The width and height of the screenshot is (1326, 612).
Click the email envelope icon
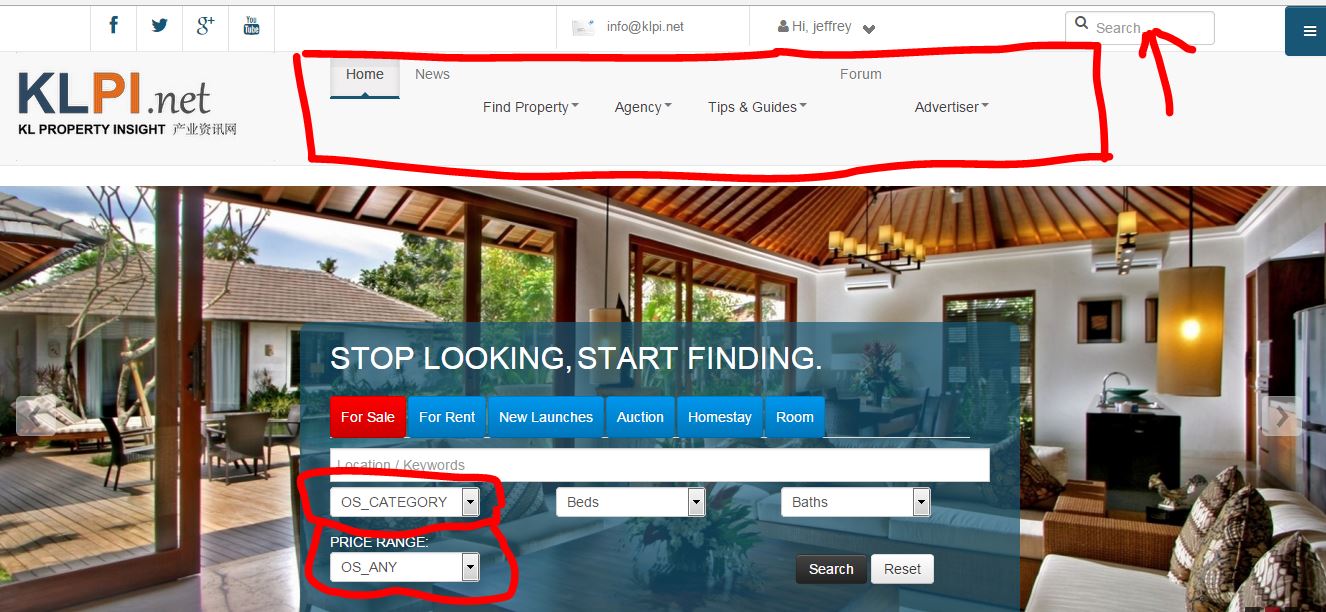(583, 27)
